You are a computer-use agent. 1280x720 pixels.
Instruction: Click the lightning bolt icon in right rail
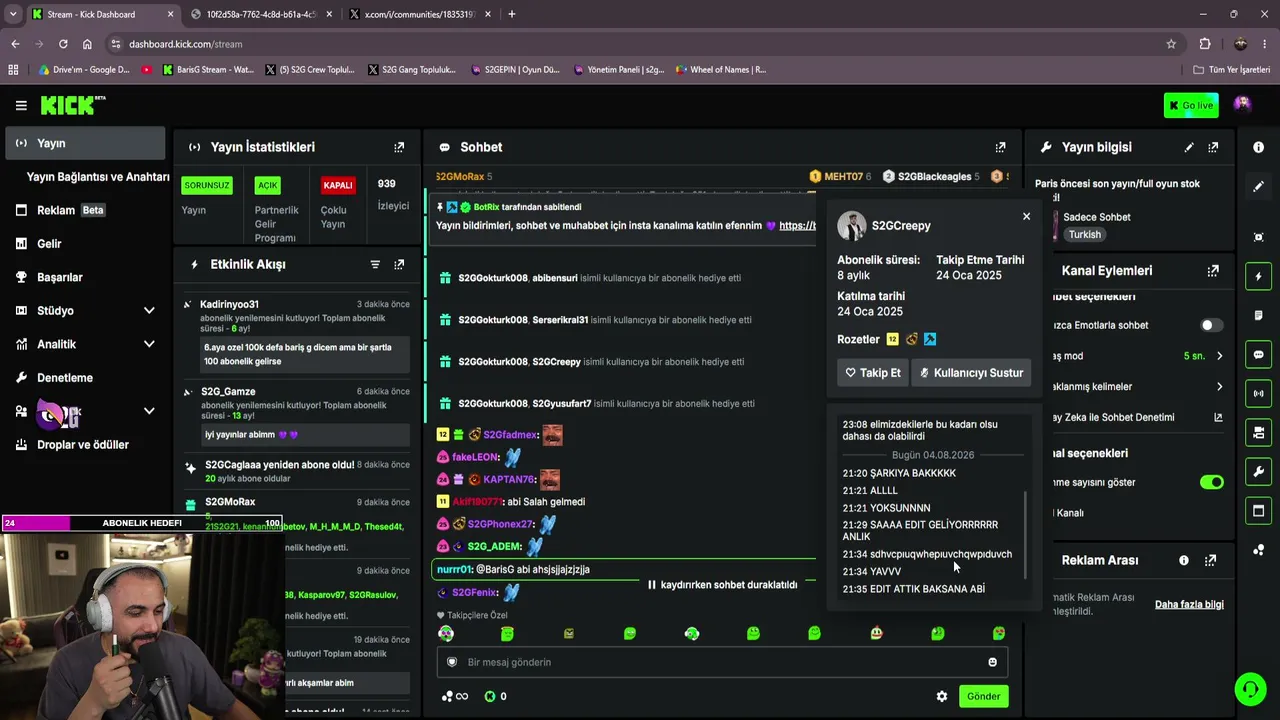[1258, 276]
